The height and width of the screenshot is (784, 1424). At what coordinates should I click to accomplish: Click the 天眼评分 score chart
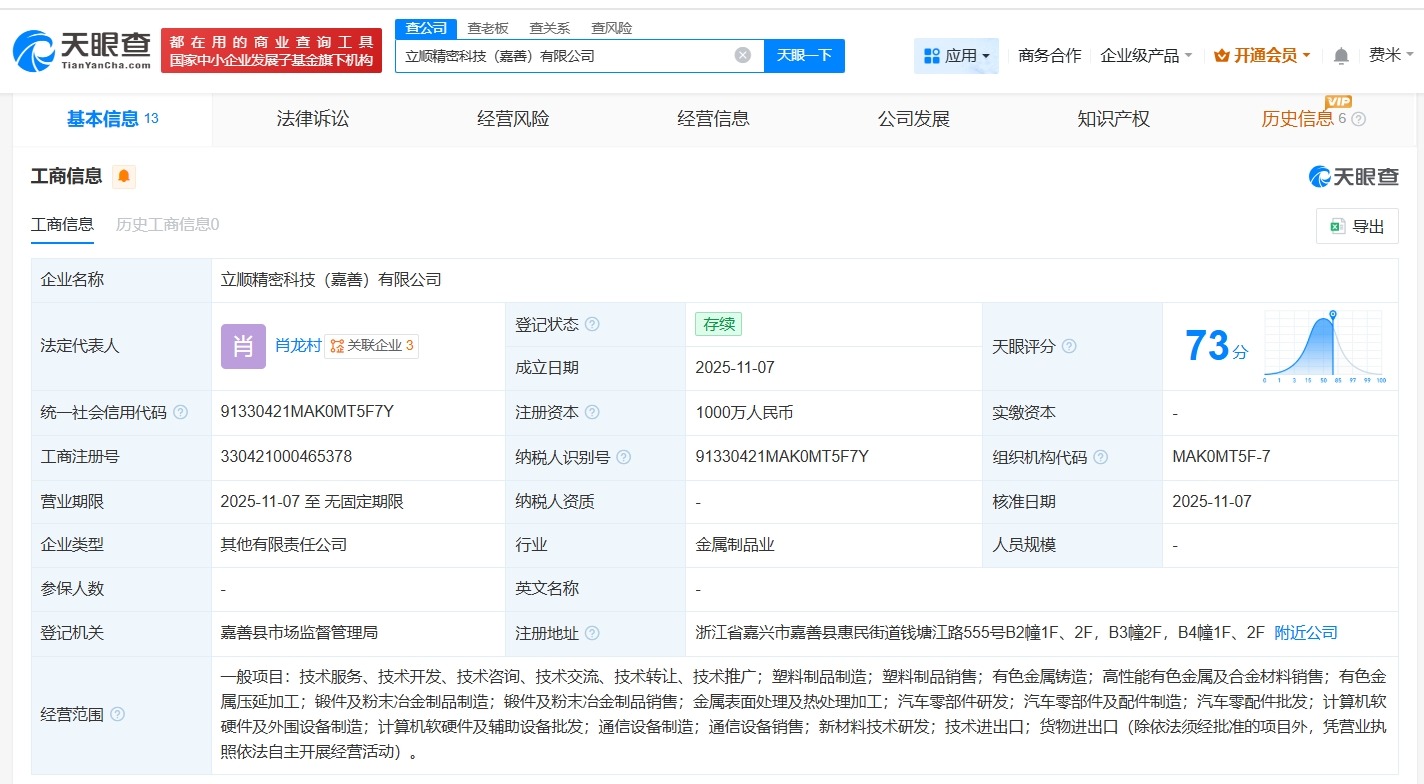(1323, 346)
